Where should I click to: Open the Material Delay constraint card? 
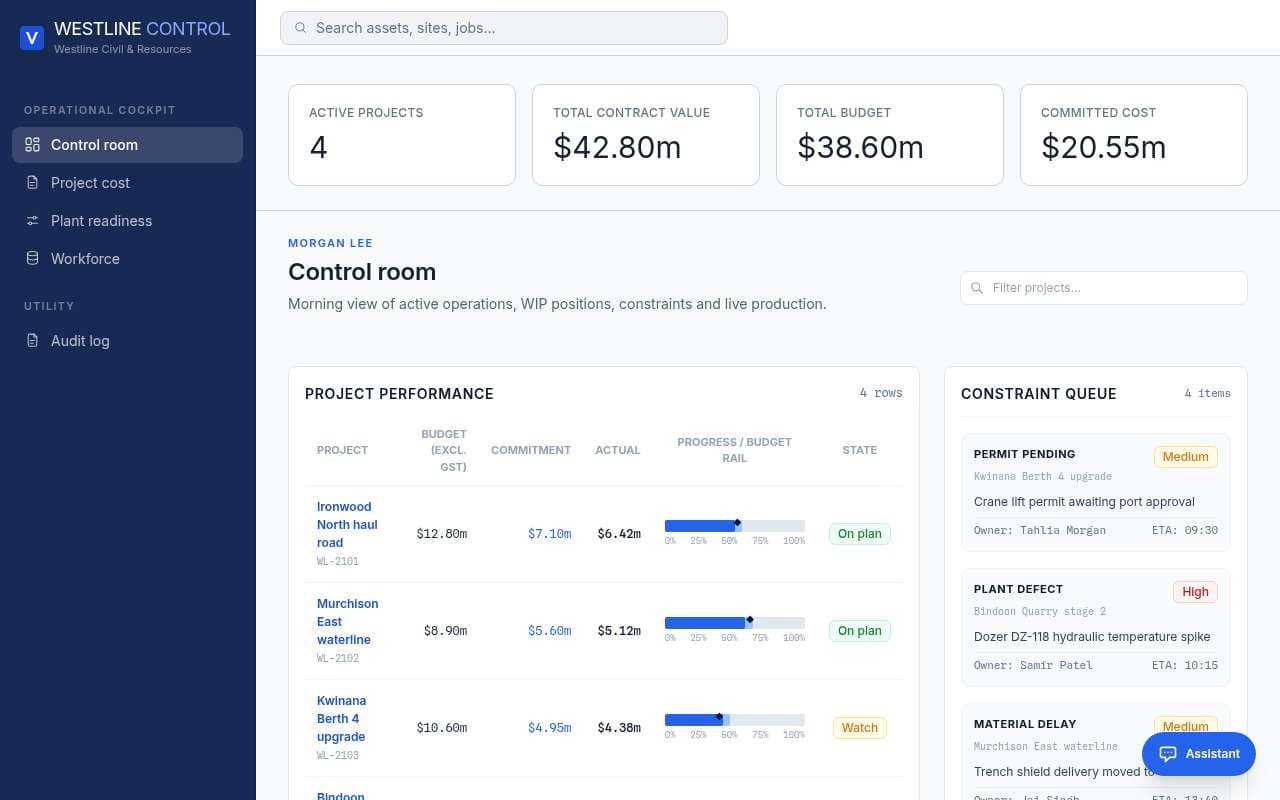coord(1096,751)
